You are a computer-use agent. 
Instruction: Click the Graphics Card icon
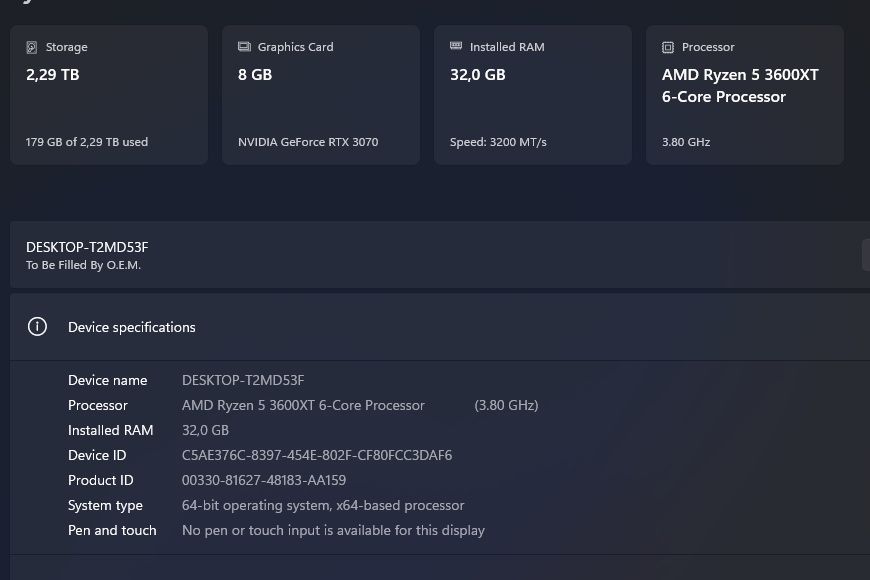click(244, 46)
